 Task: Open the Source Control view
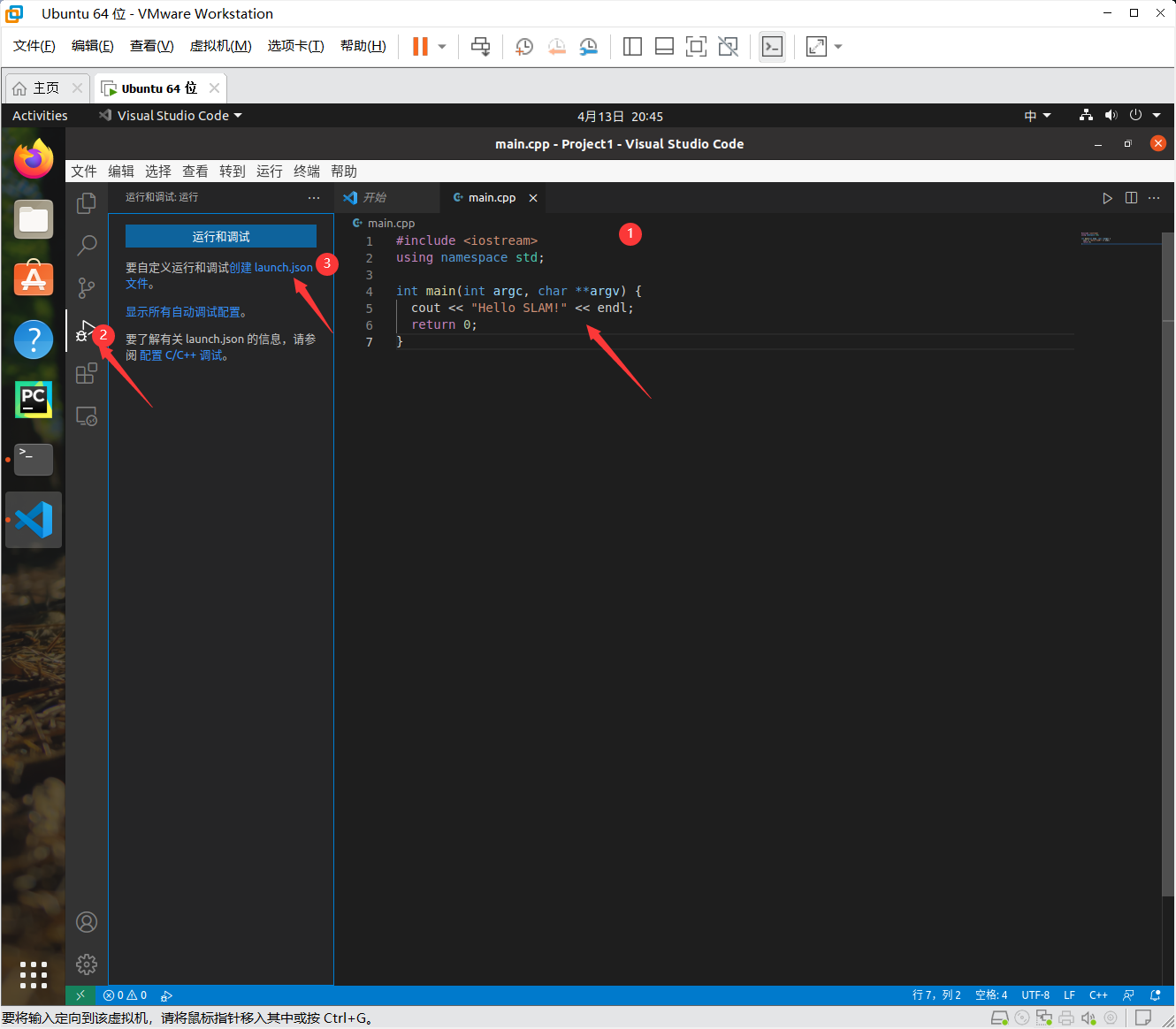coord(87,287)
